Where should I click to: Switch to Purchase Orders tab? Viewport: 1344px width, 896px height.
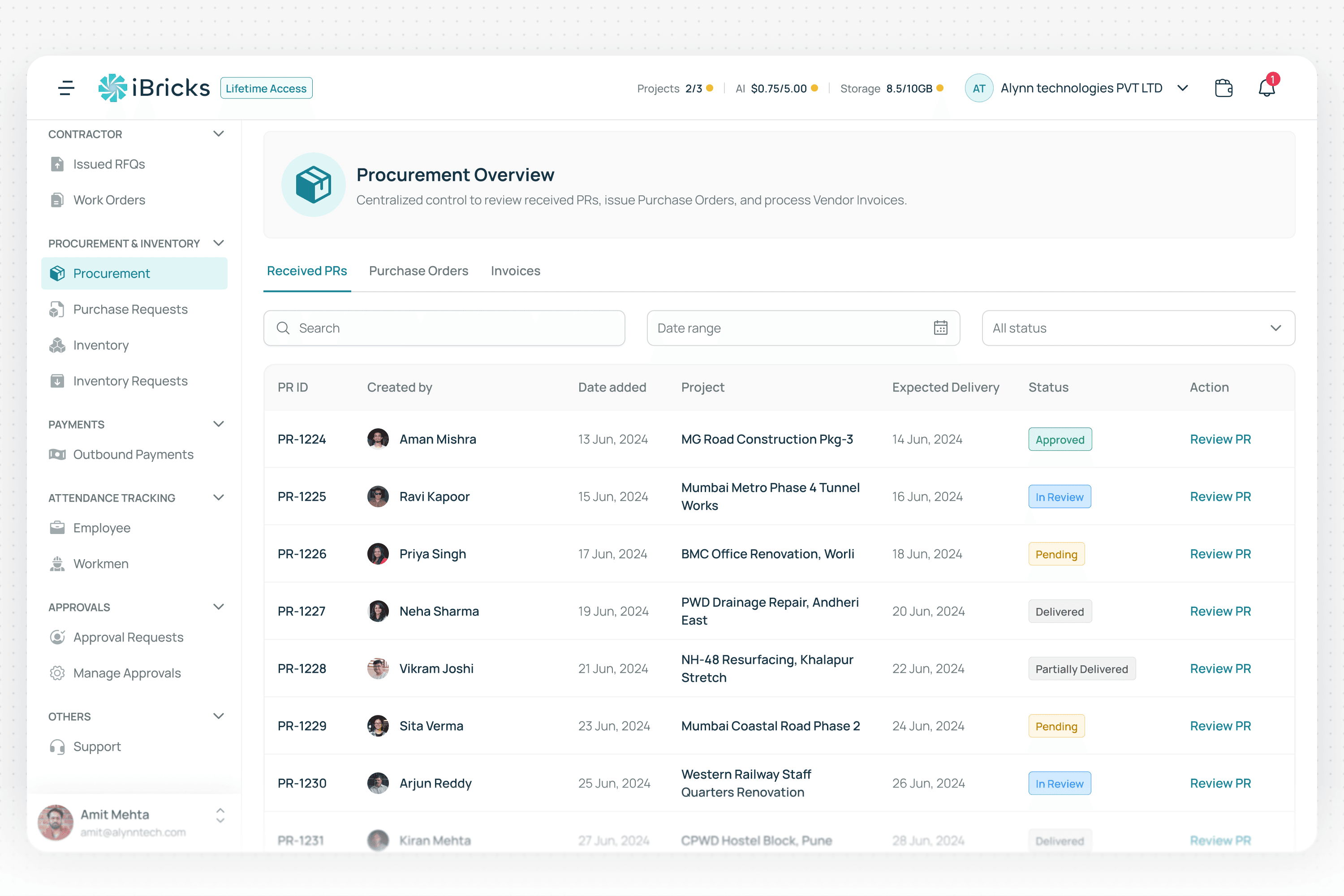418,271
